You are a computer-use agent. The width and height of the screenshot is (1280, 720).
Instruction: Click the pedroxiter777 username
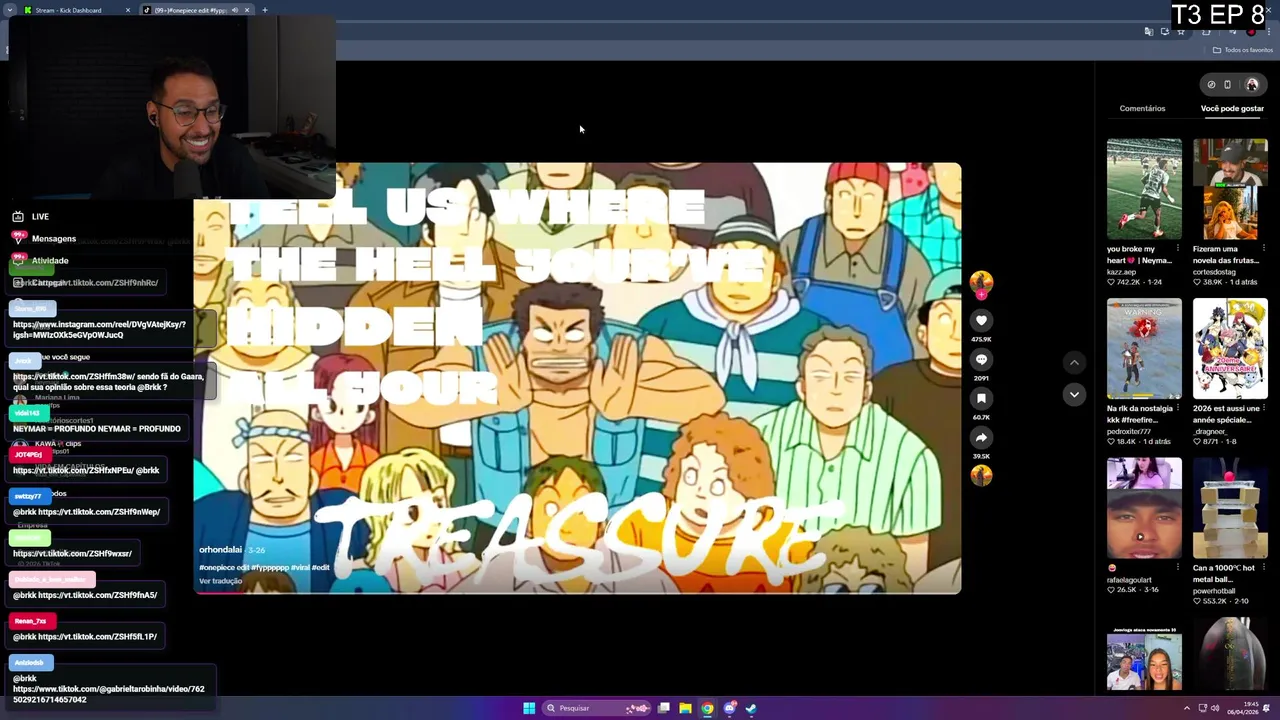tap(1129, 430)
